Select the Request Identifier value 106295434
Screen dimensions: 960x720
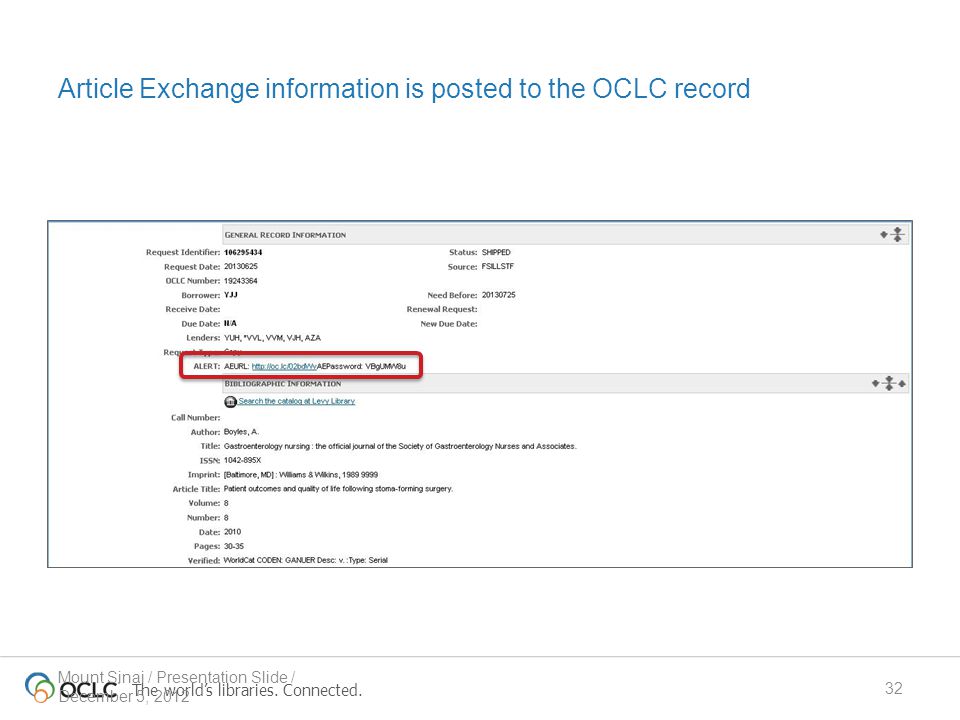click(243, 252)
